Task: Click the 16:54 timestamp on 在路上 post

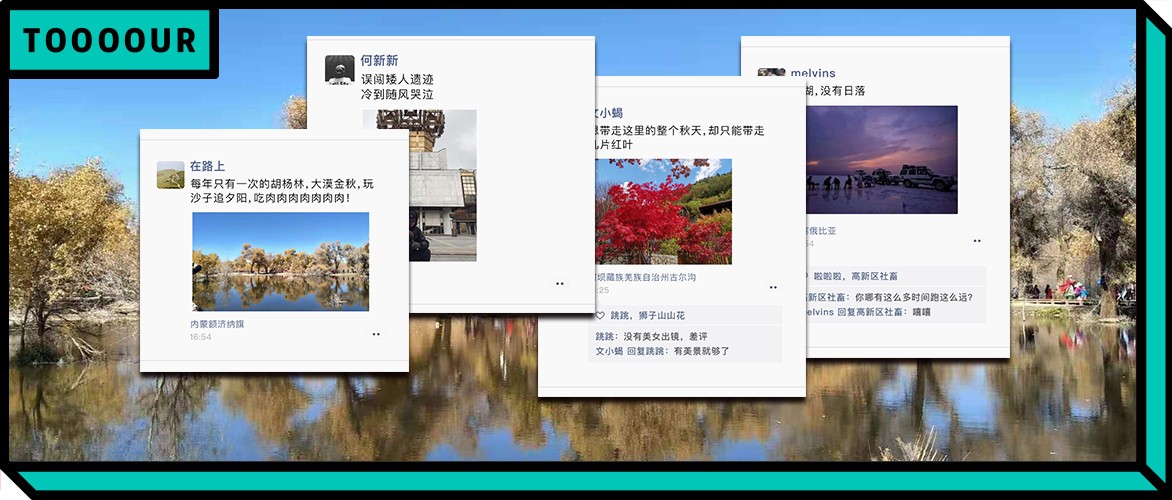Action: click(x=200, y=337)
